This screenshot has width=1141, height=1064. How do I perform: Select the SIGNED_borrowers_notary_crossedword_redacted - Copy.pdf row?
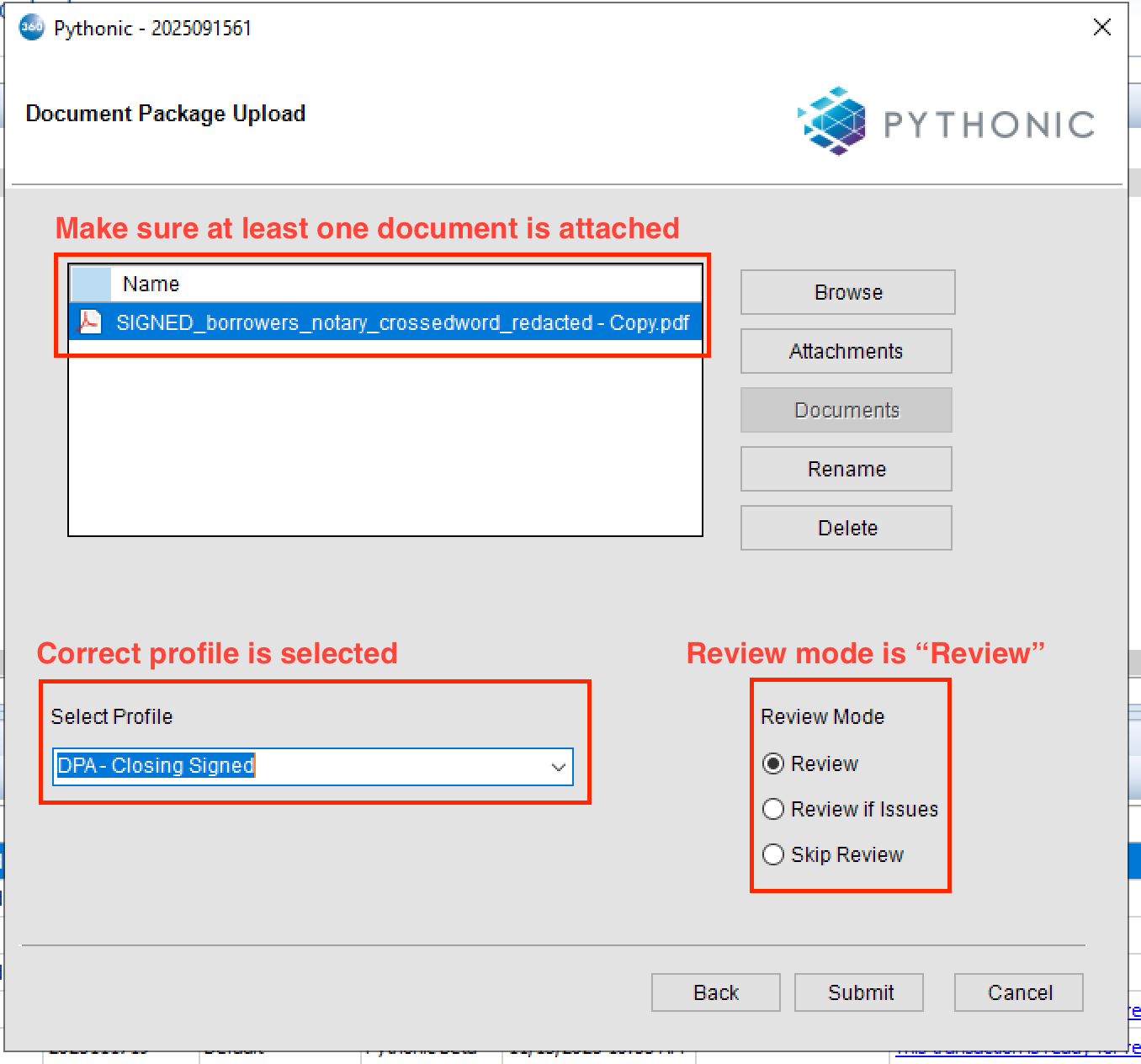(x=386, y=322)
